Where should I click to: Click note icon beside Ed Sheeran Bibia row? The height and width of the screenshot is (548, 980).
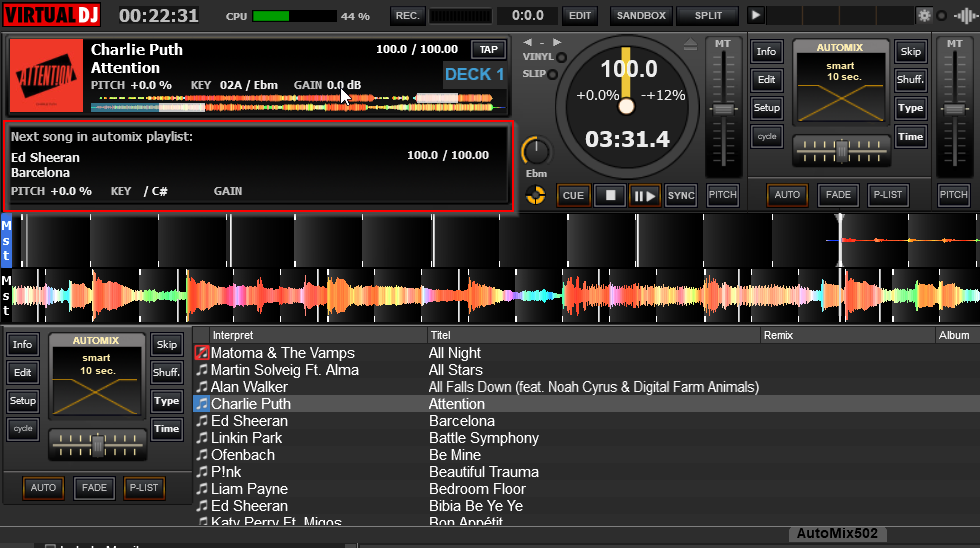click(x=202, y=506)
